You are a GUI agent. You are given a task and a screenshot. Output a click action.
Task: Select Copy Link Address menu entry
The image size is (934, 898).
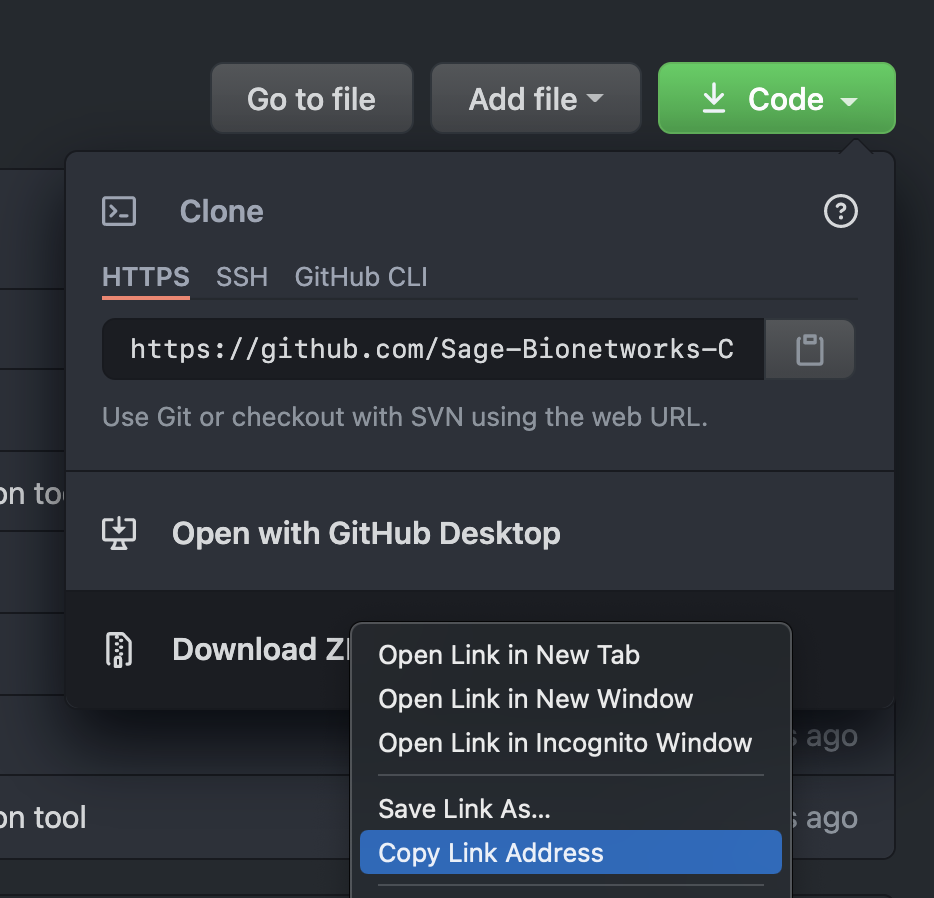tap(571, 852)
